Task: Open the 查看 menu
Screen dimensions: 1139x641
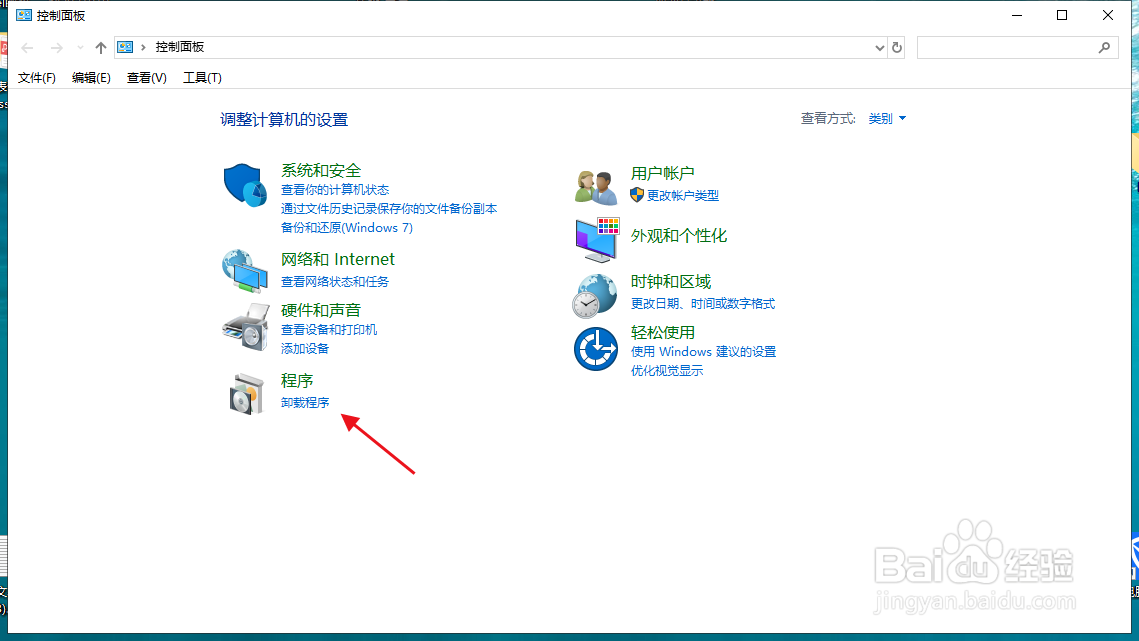Action: (146, 77)
